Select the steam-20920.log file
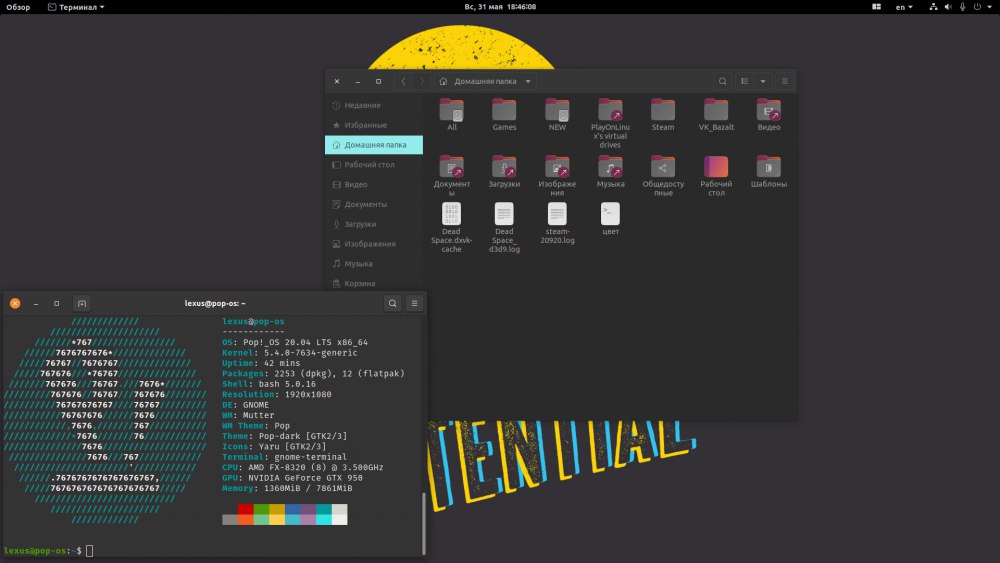This screenshot has width=1000, height=563. pos(557,223)
